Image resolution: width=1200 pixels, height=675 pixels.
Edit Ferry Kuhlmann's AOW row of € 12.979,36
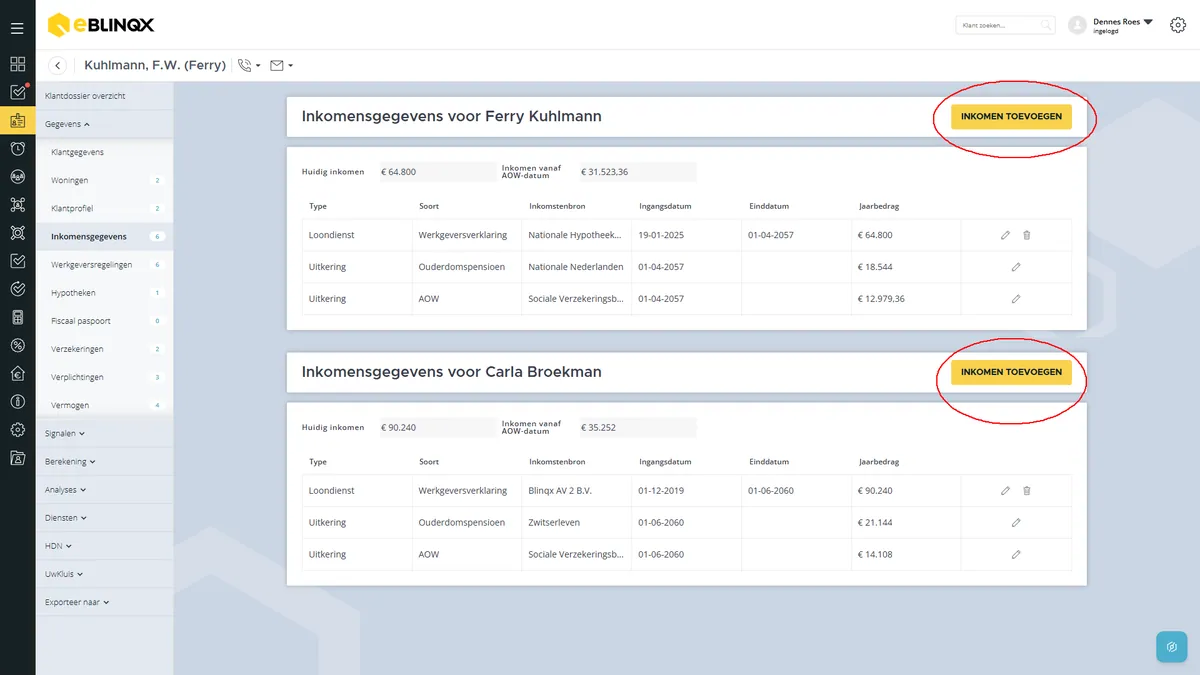coord(1016,299)
